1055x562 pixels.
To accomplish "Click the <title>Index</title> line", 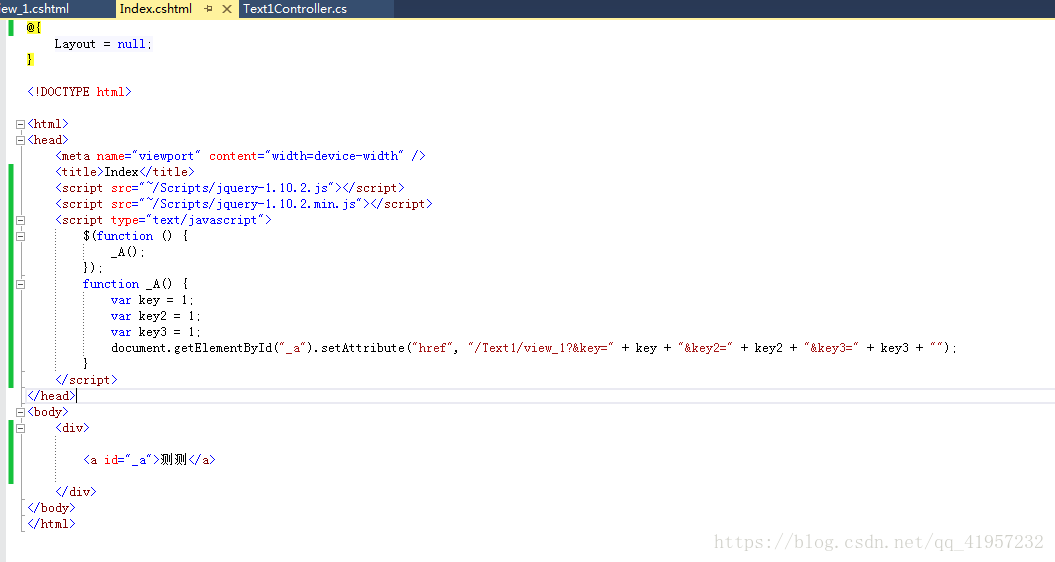I will click(124, 172).
